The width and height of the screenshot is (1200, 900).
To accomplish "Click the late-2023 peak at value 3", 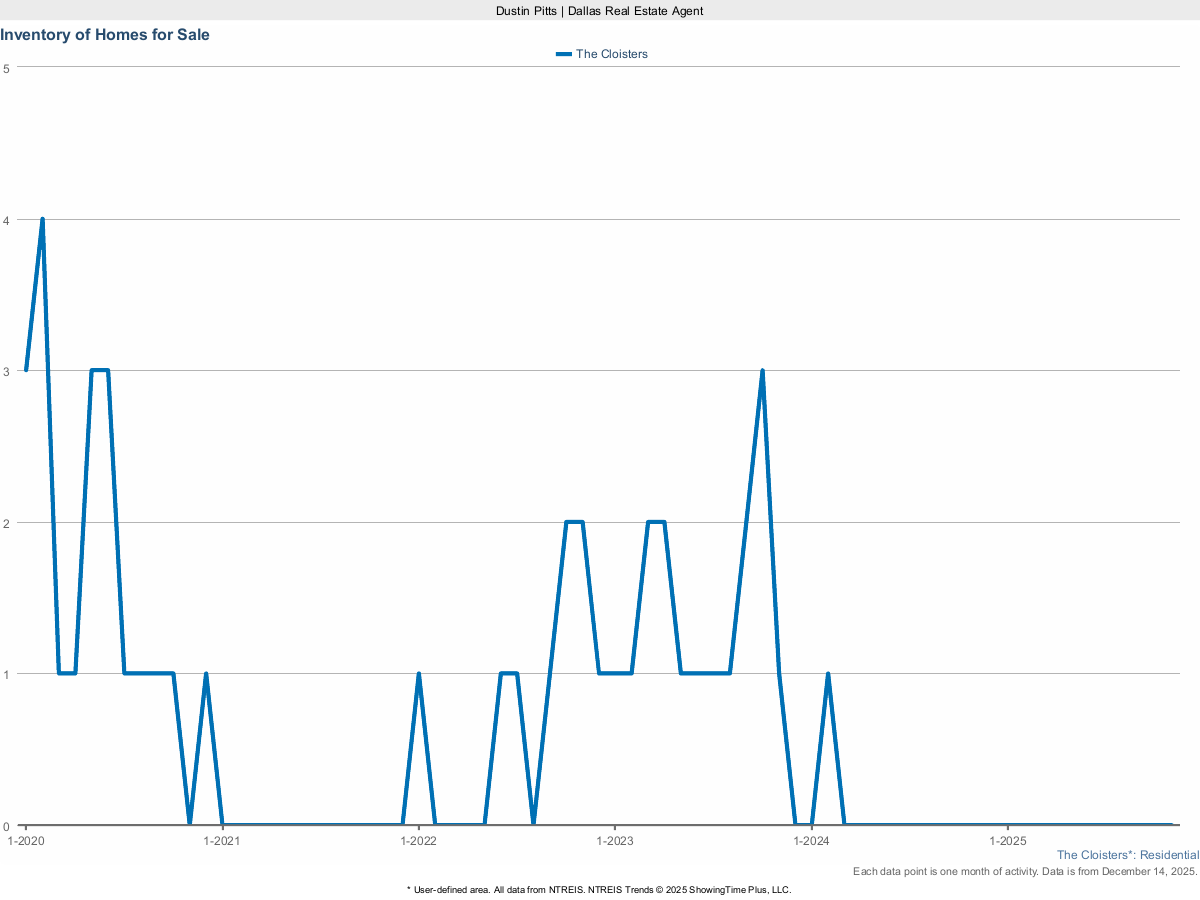I will [x=762, y=371].
